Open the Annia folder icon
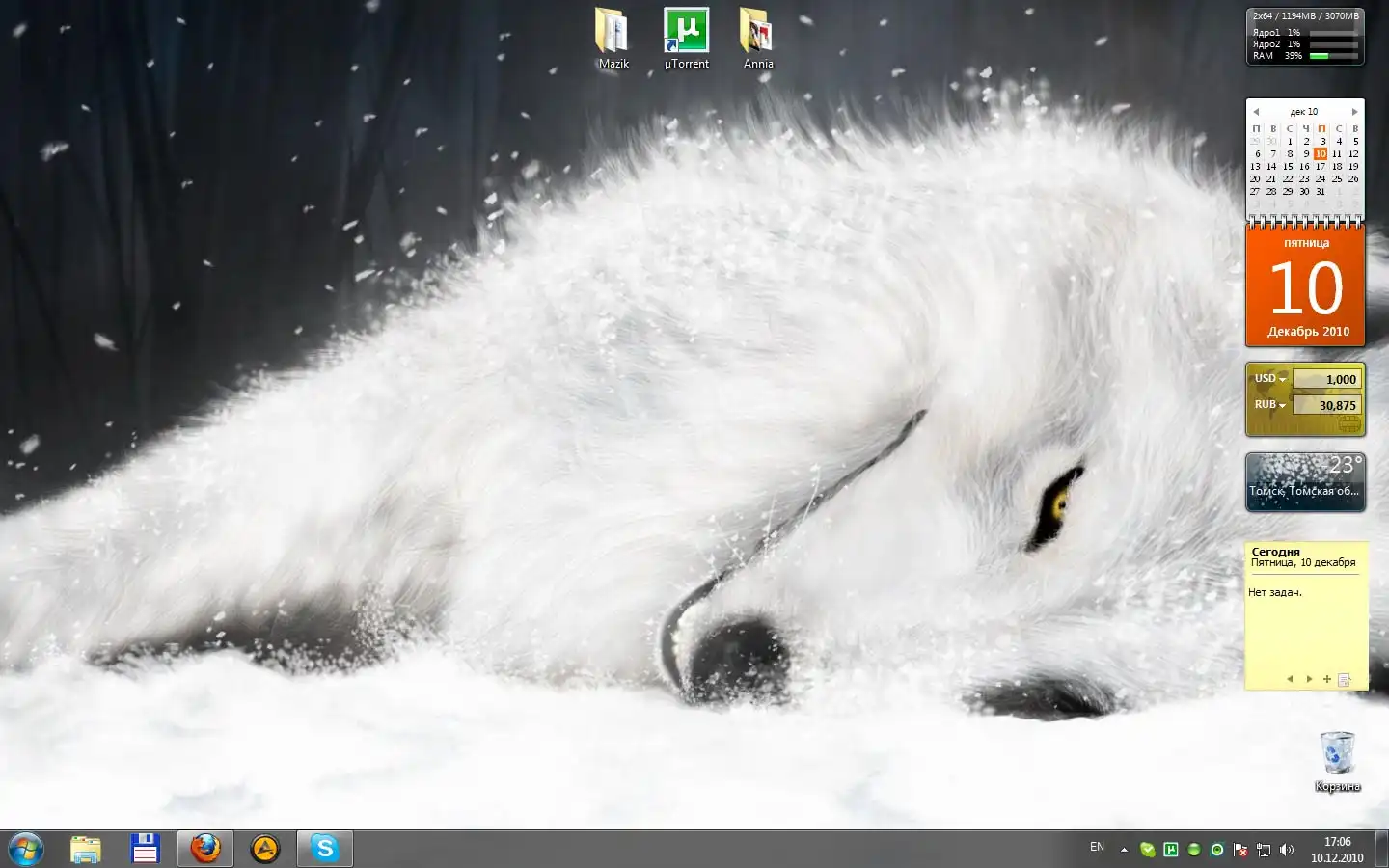1389x868 pixels. [758, 33]
